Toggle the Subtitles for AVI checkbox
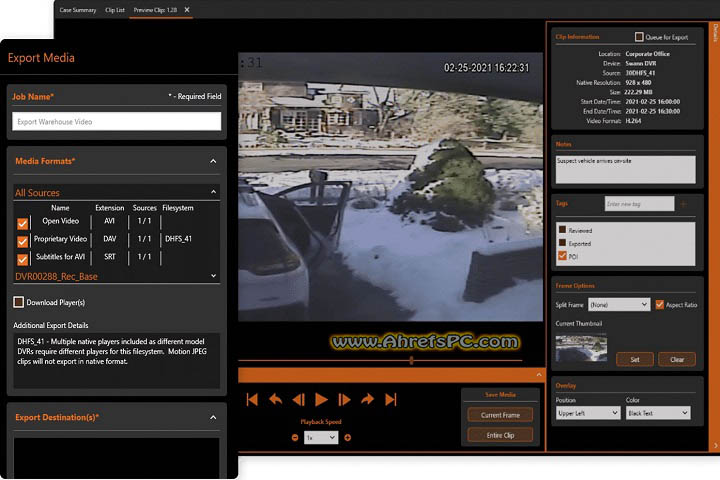This screenshot has width=720, height=480. pyautogui.click(x=22, y=260)
